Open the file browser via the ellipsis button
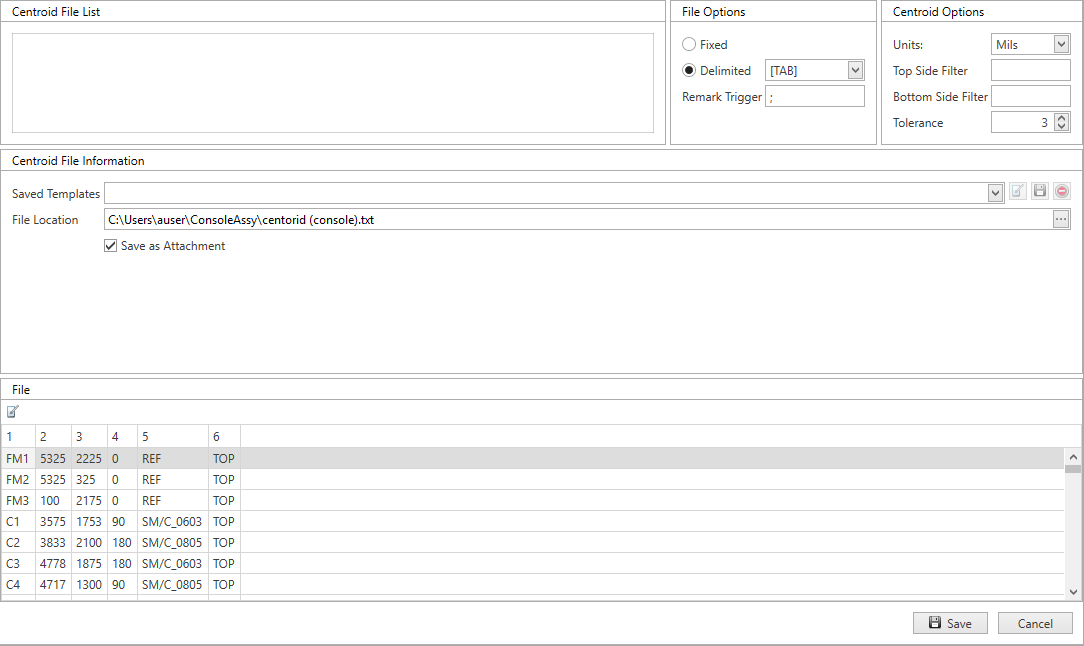Screen dimensions: 1084x646 pos(1060,219)
